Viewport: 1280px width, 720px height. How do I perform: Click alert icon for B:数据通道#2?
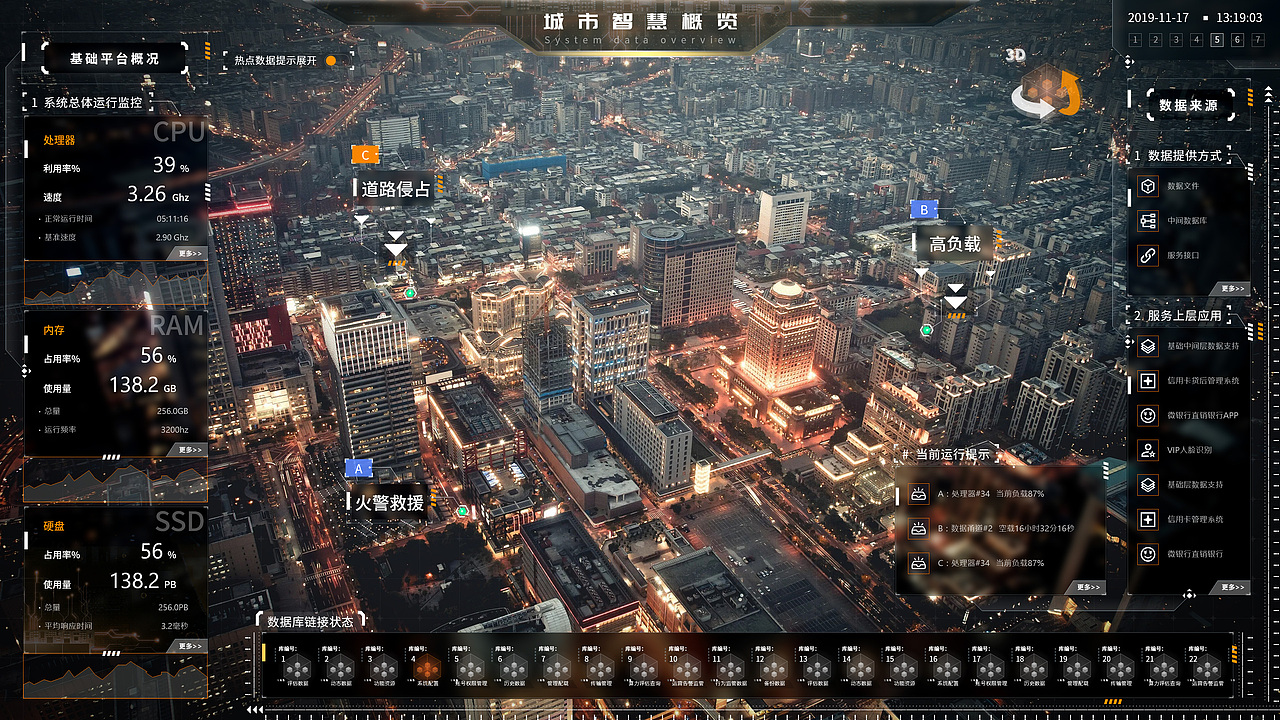(918, 528)
